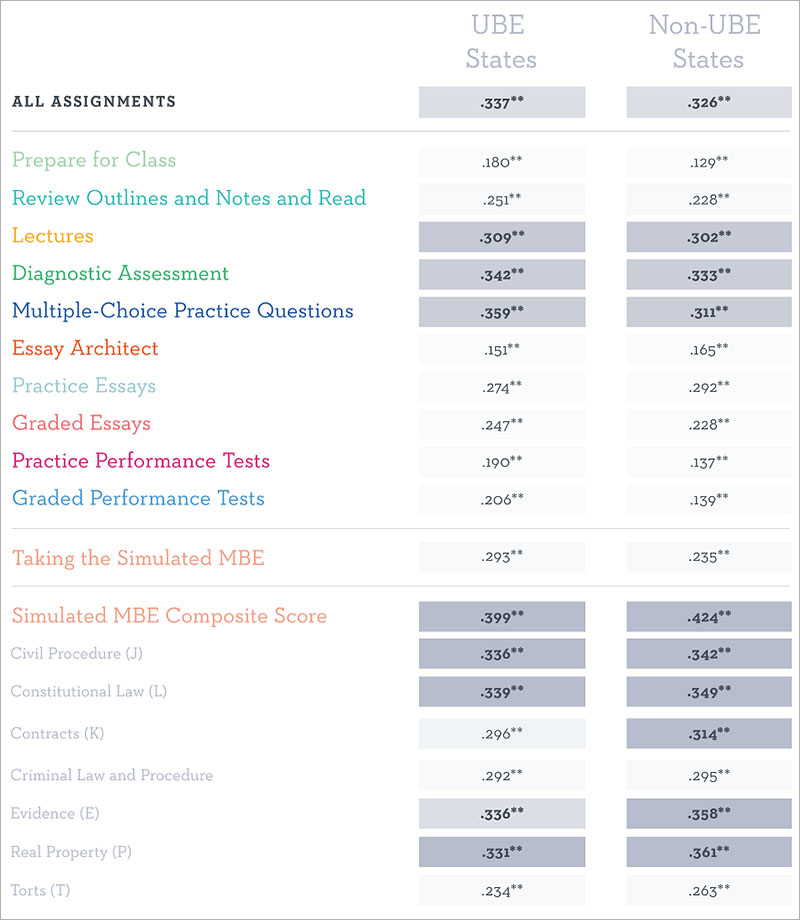The height and width of the screenshot is (920, 800).
Task: Click the Graded Essays label
Action: coord(81,423)
